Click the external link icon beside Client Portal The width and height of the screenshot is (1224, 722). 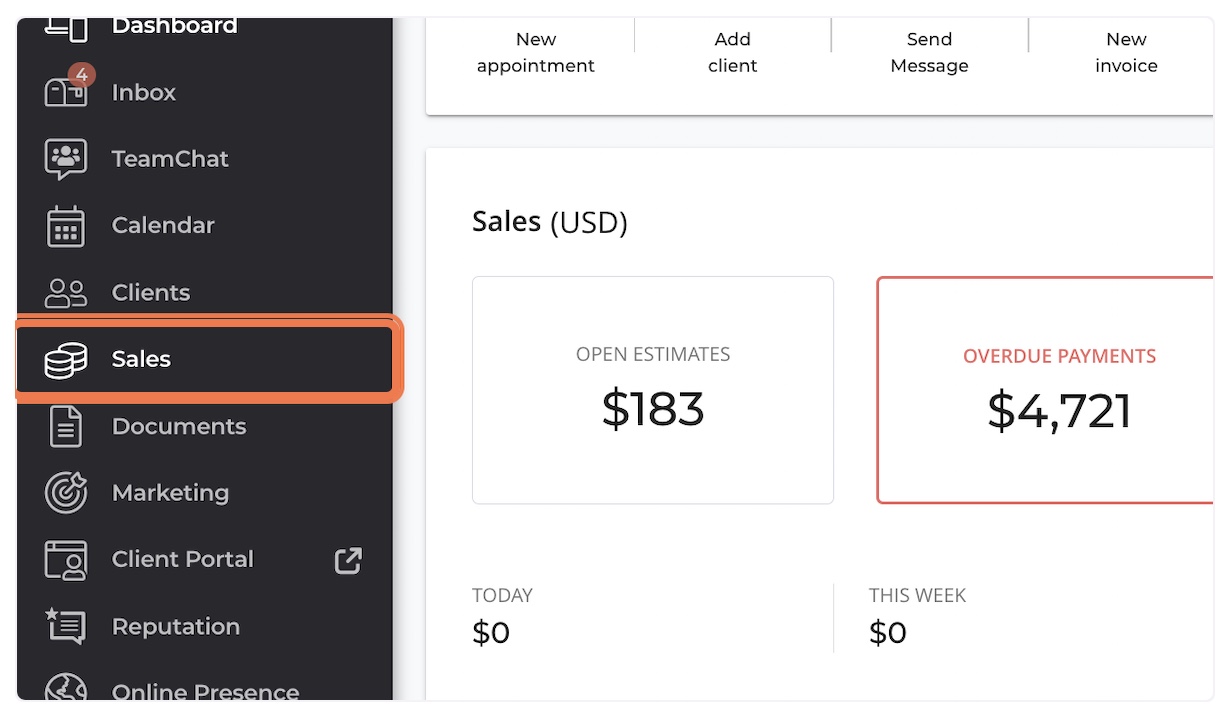pos(348,560)
